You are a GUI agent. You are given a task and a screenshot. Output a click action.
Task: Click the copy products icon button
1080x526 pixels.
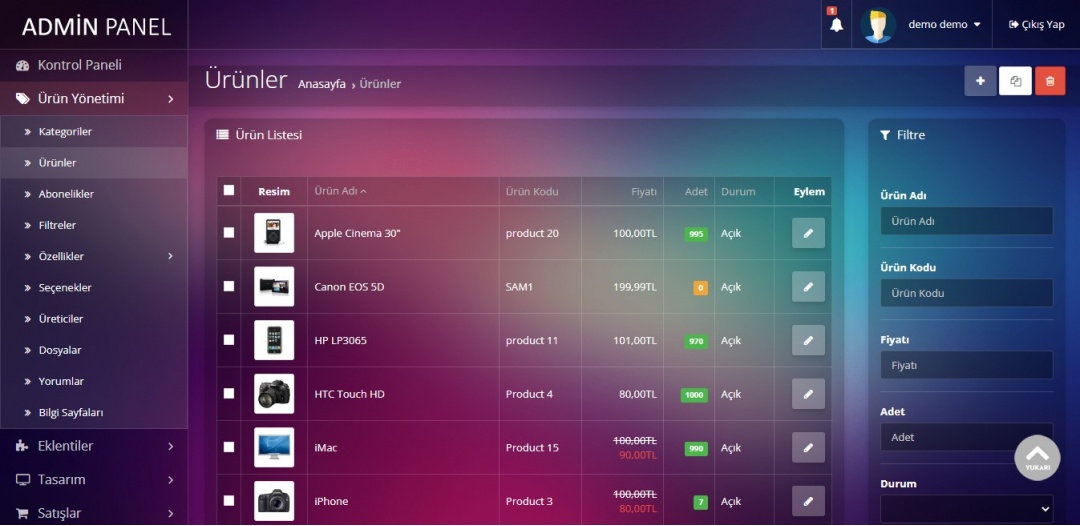[x=1015, y=81]
